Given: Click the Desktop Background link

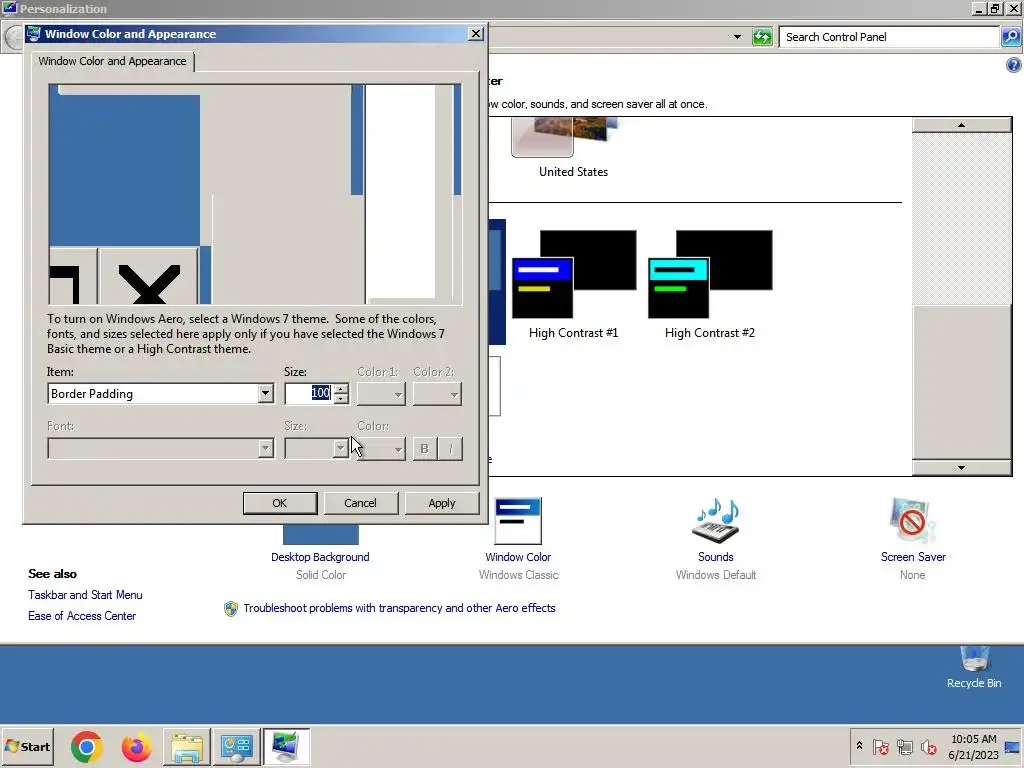Looking at the screenshot, I should (x=320, y=557).
